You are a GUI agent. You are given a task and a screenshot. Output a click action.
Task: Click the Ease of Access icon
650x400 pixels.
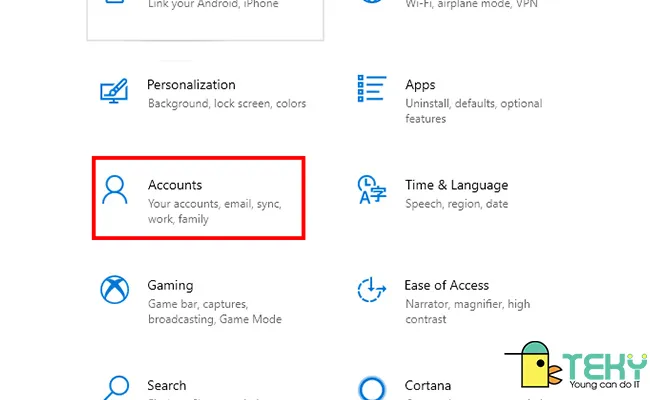coord(372,290)
